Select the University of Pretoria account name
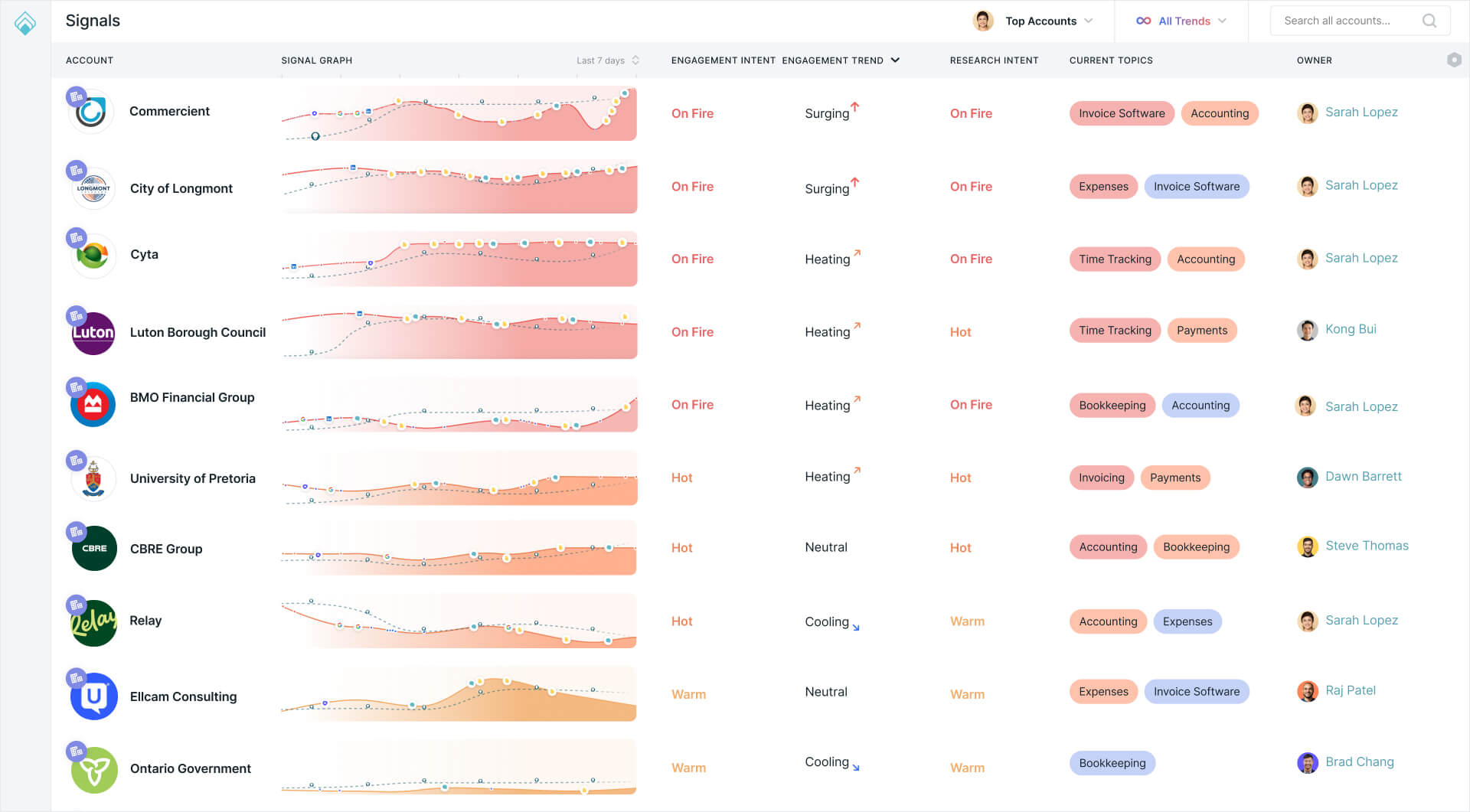 pos(192,478)
